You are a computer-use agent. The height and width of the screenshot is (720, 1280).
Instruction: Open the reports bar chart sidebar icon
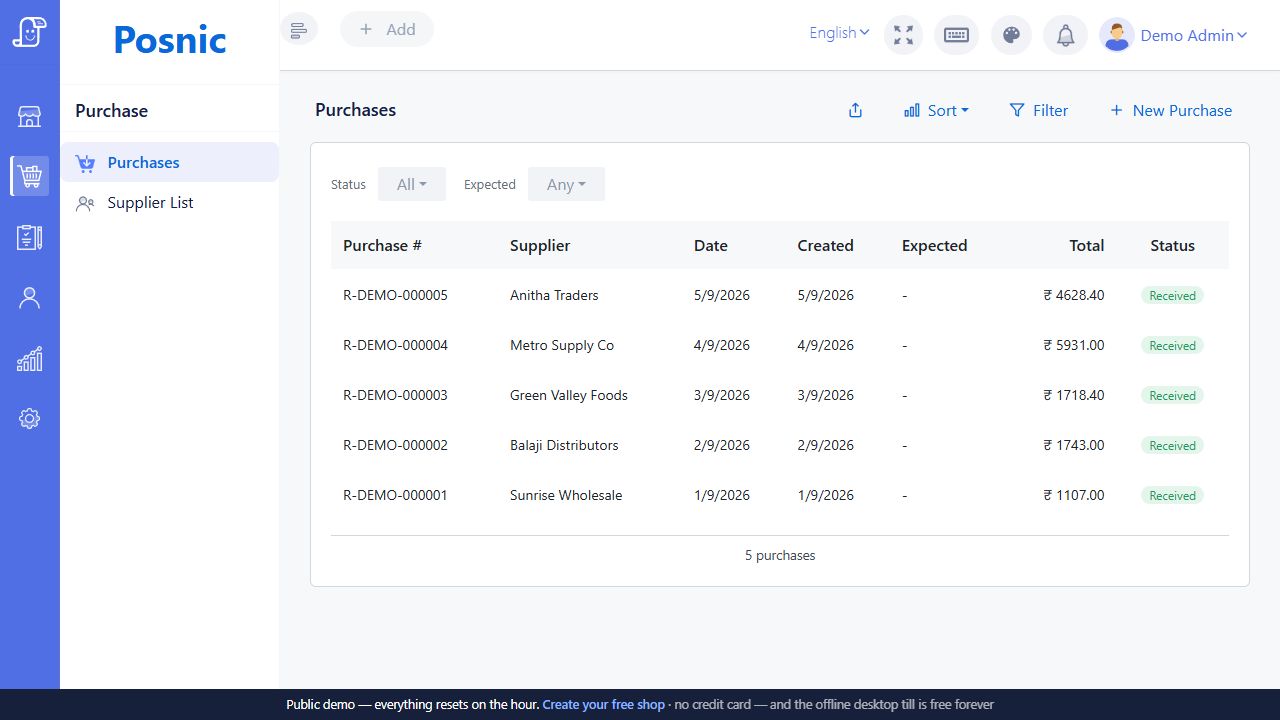[x=30, y=359]
